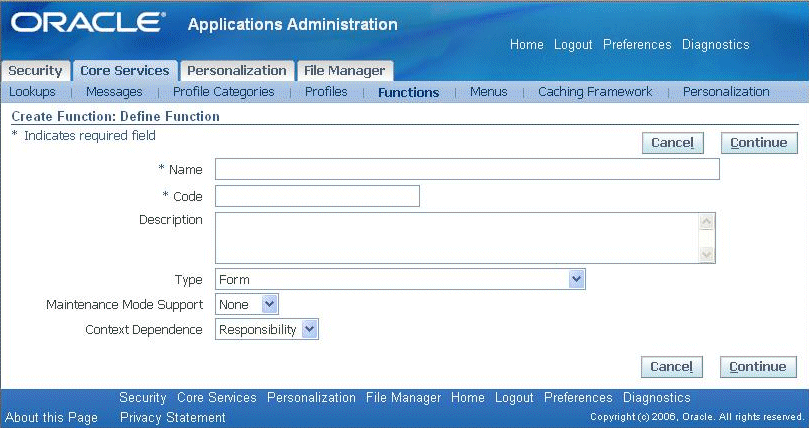Open Context Dependence dropdown
Image resolution: width=809 pixels, height=428 pixels.
click(x=267, y=329)
